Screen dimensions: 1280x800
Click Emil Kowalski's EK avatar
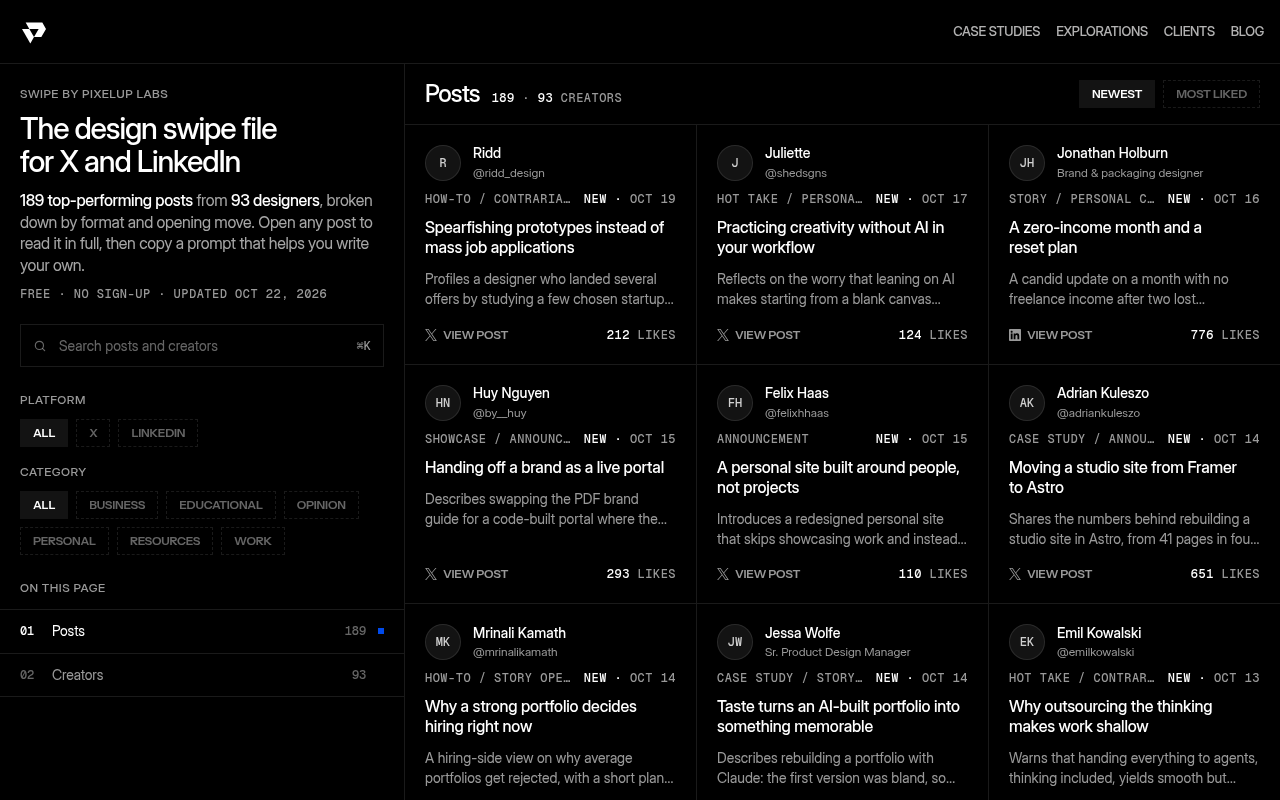(x=1027, y=642)
